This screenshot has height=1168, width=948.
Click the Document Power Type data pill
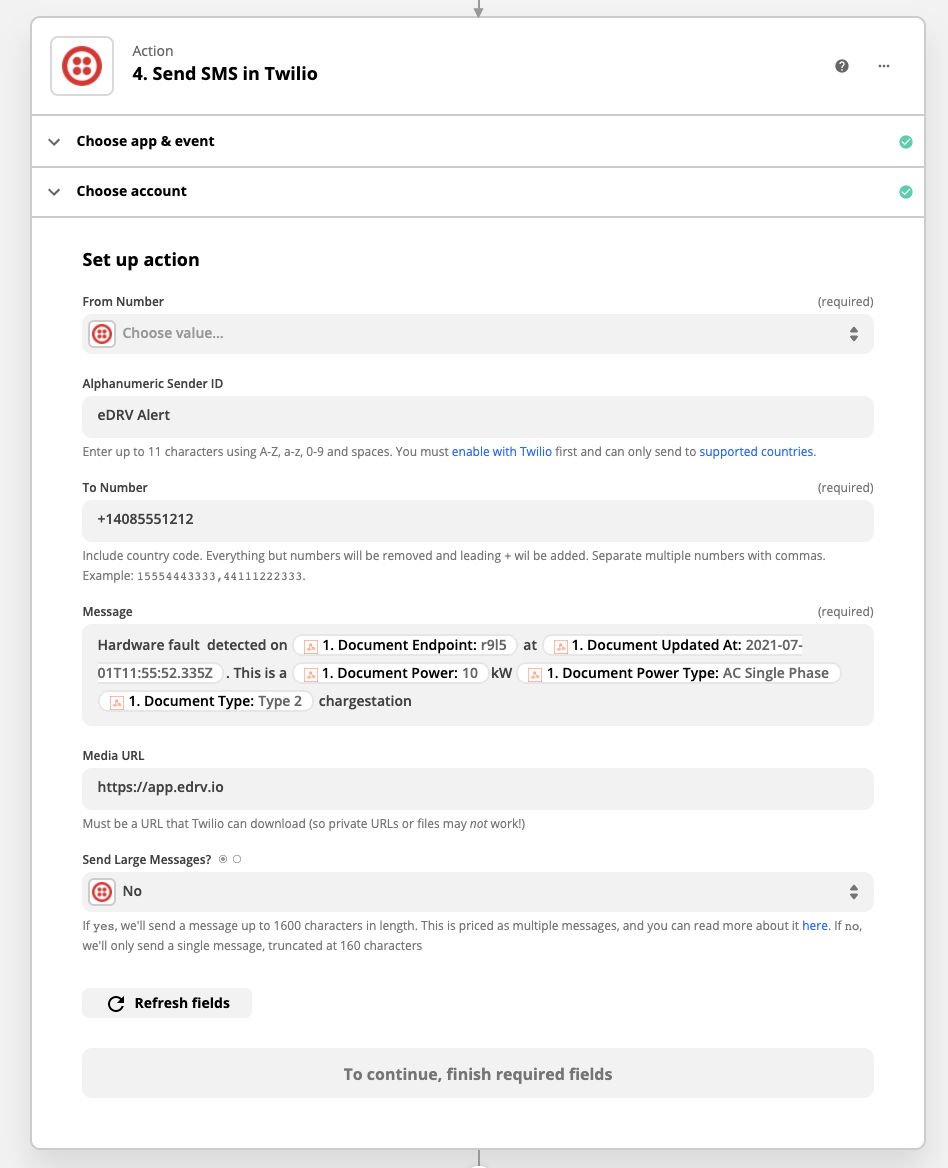click(x=680, y=674)
